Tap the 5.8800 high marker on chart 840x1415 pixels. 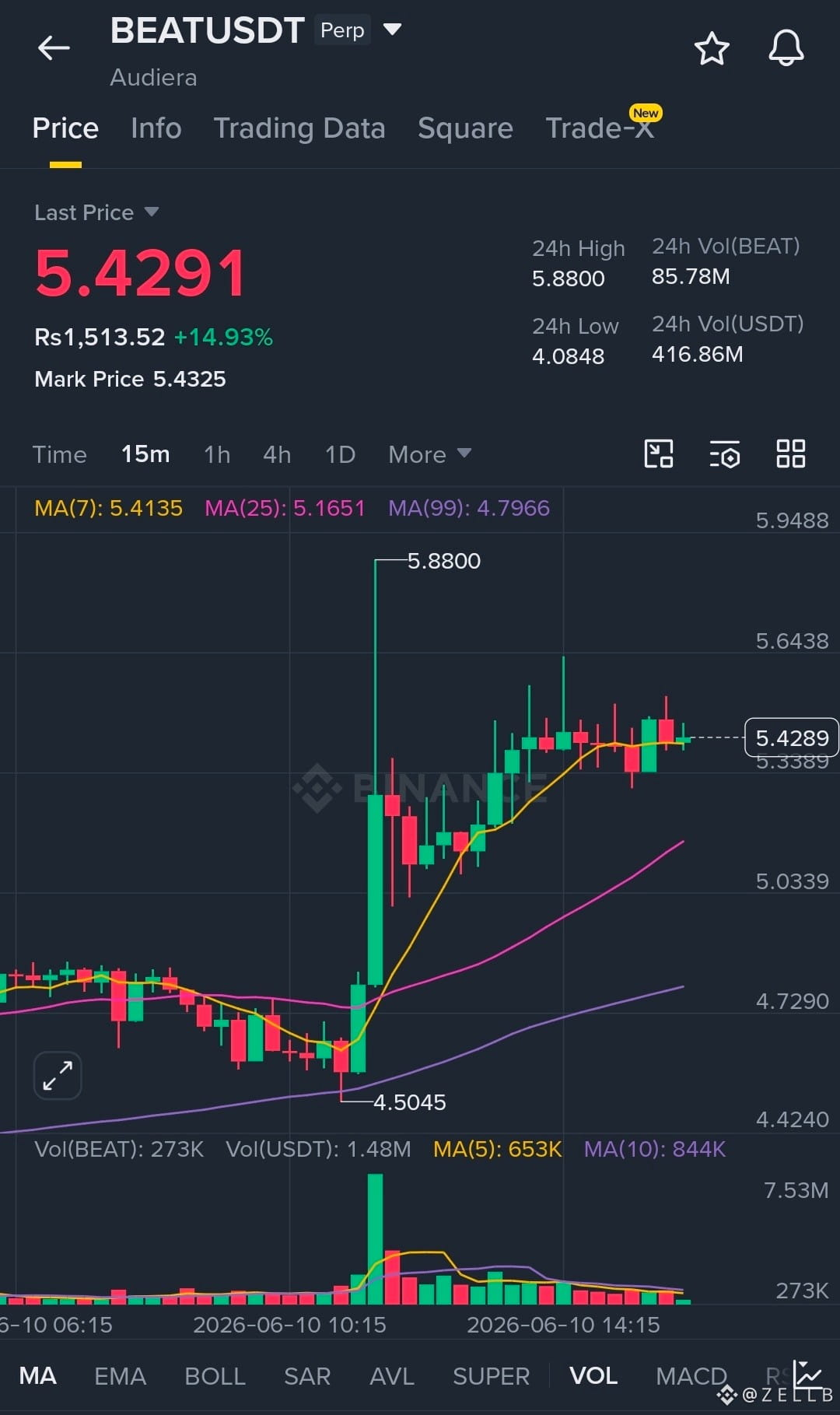pyautogui.click(x=444, y=561)
